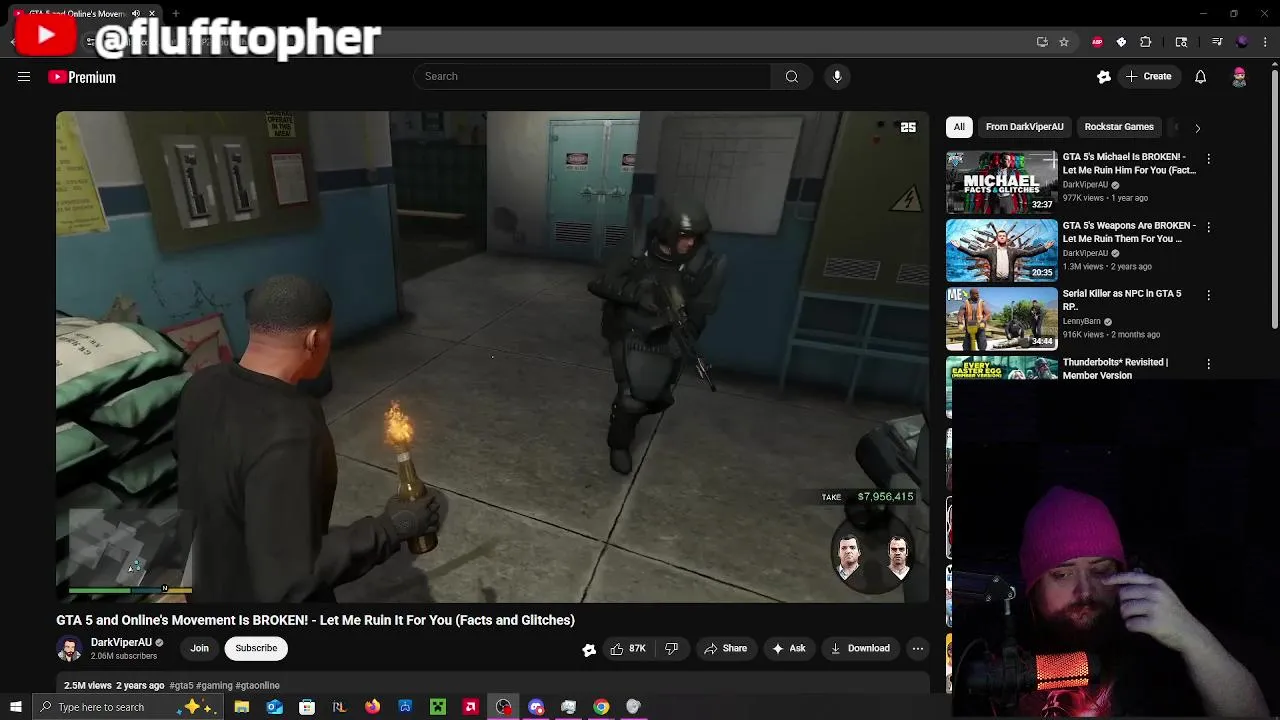Viewport: 1280px width, 720px height.
Task: Open the notifications bell
Action: [1200, 77]
